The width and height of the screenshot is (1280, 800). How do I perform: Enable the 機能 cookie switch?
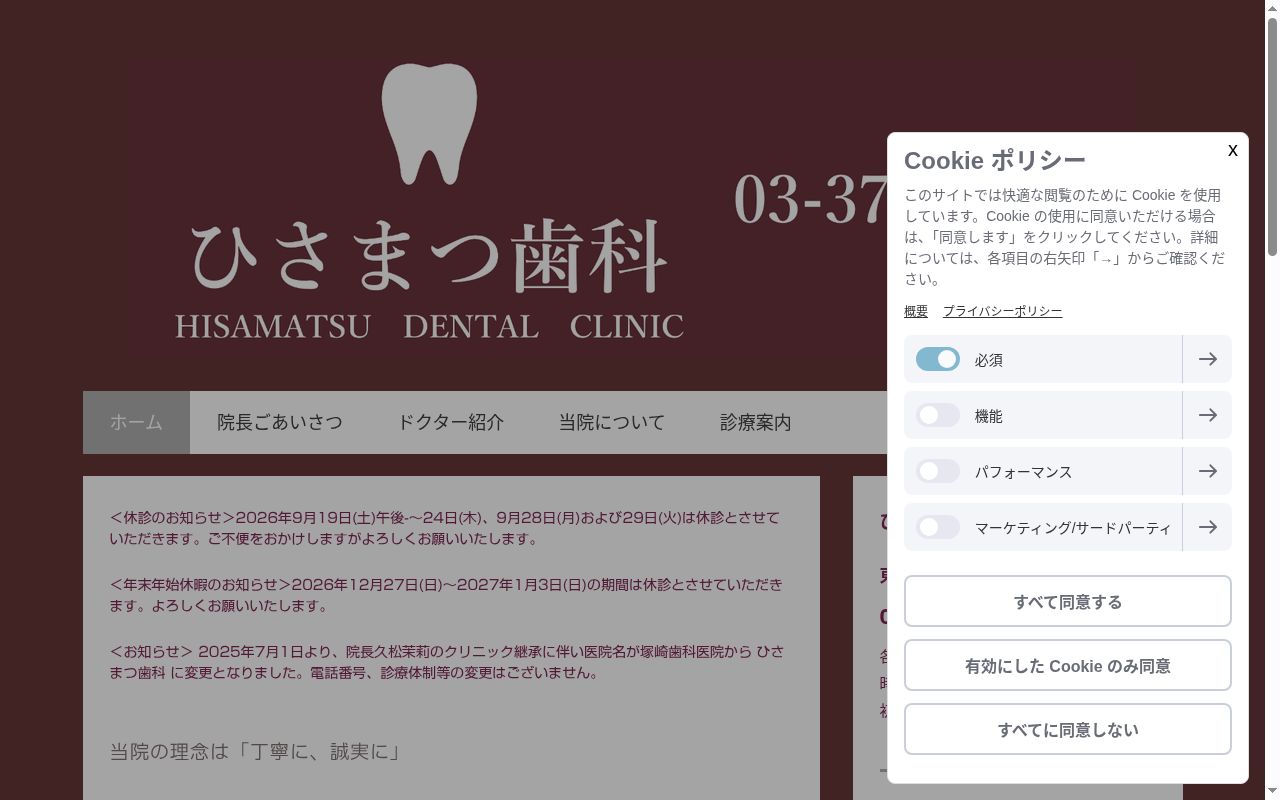point(938,415)
